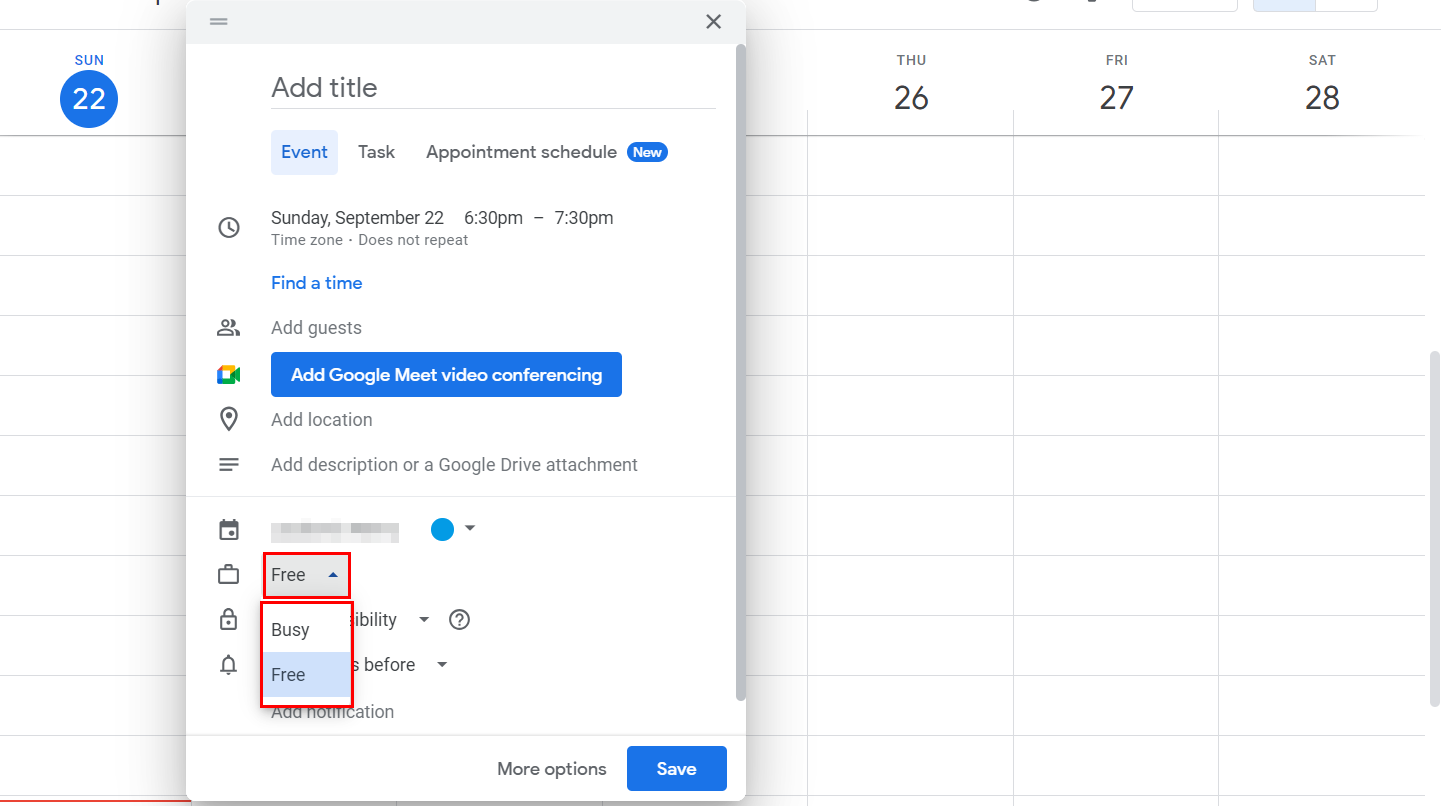The height and width of the screenshot is (806, 1441).
Task: Expand the visibility dropdown arrow
Action: [424, 620]
